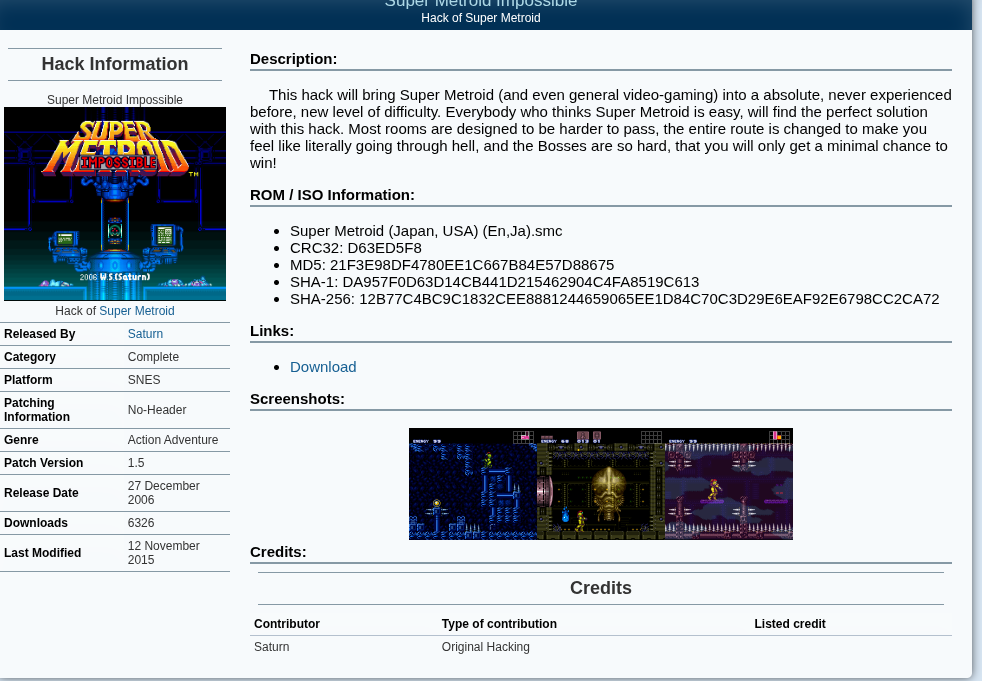
Task: Click the Screenshots heading
Action: (297, 399)
